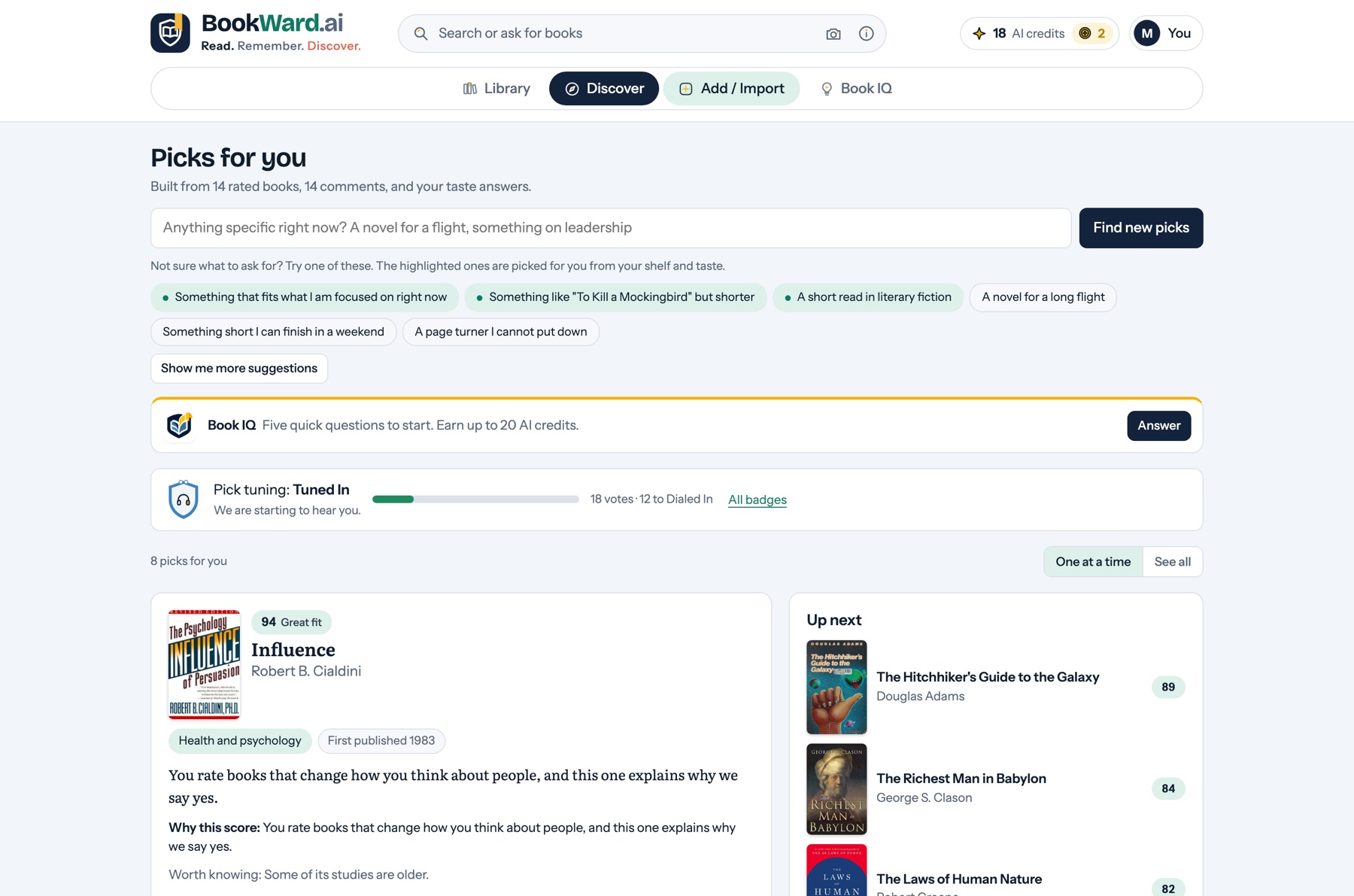Click the Find new picks button
Screen dimensions: 1354x896
[x=1140, y=228]
